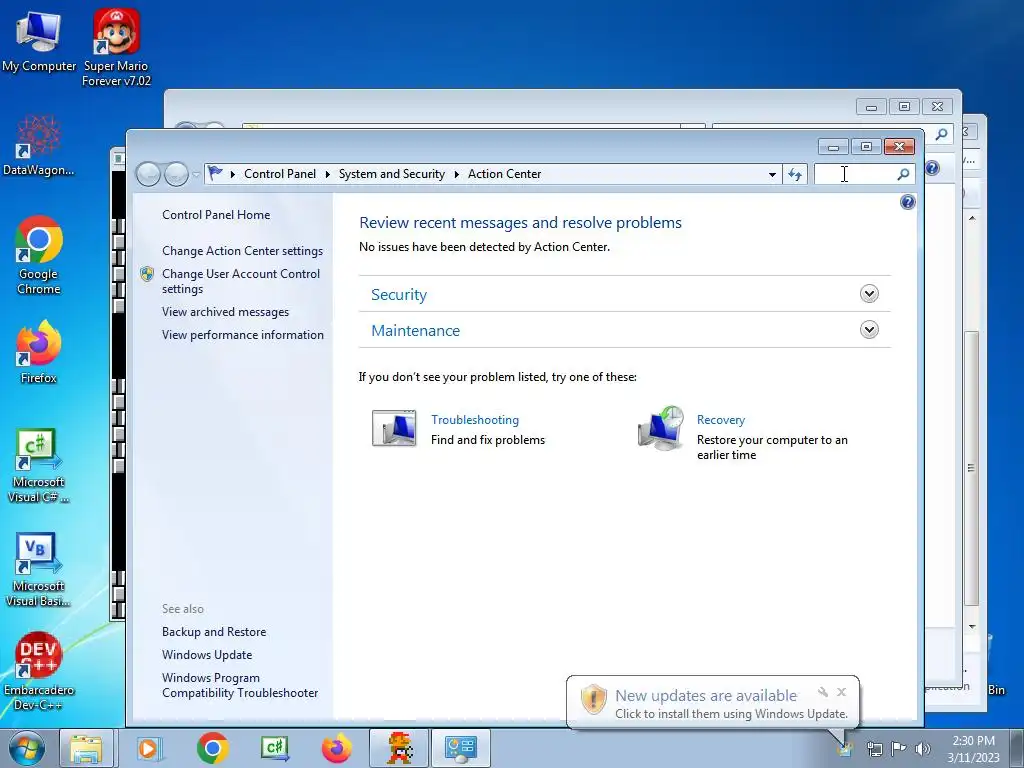
Task: Click the Forward navigation button
Action: pos(176,174)
